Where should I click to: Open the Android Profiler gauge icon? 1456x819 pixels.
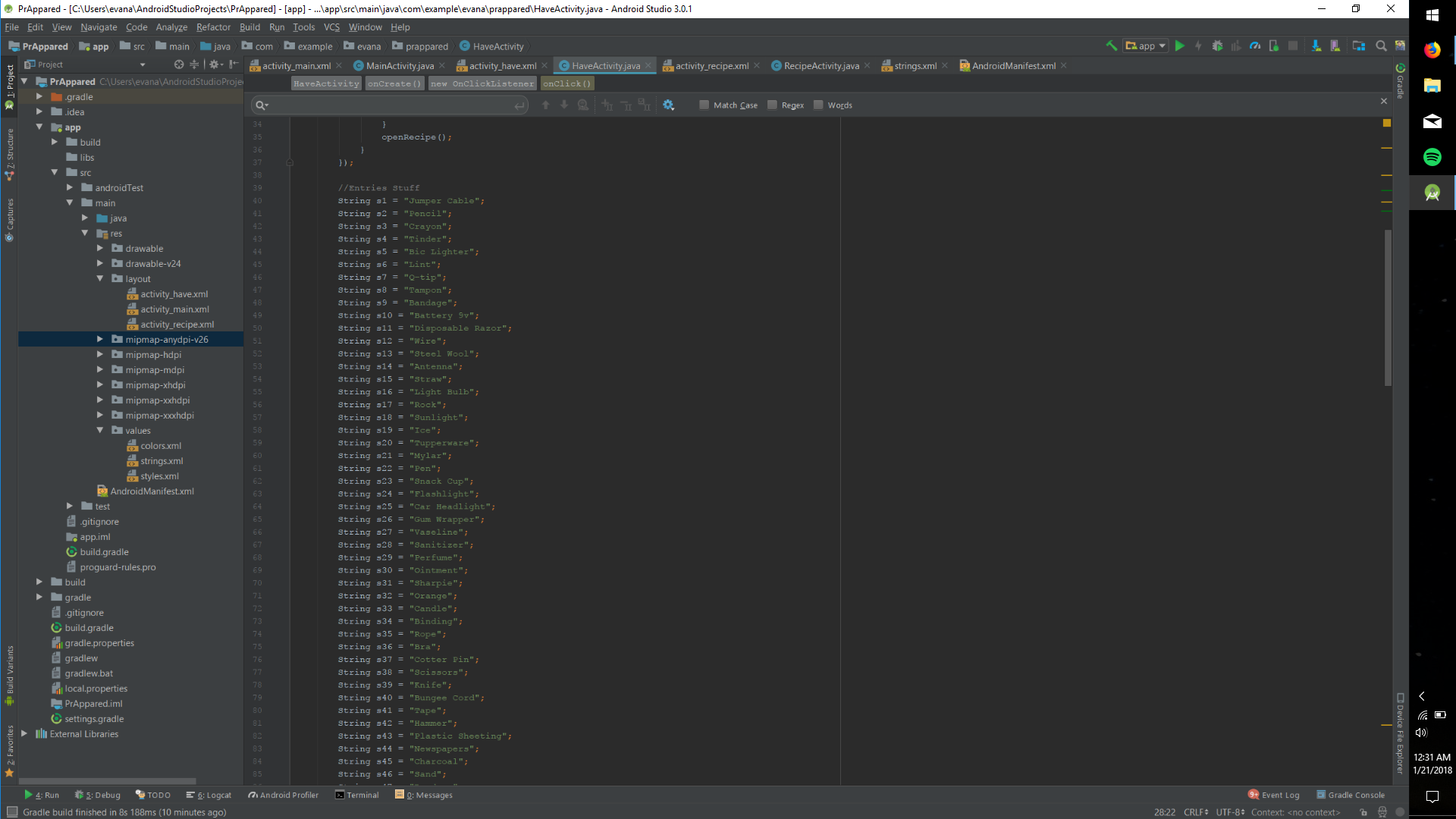coord(1255,46)
